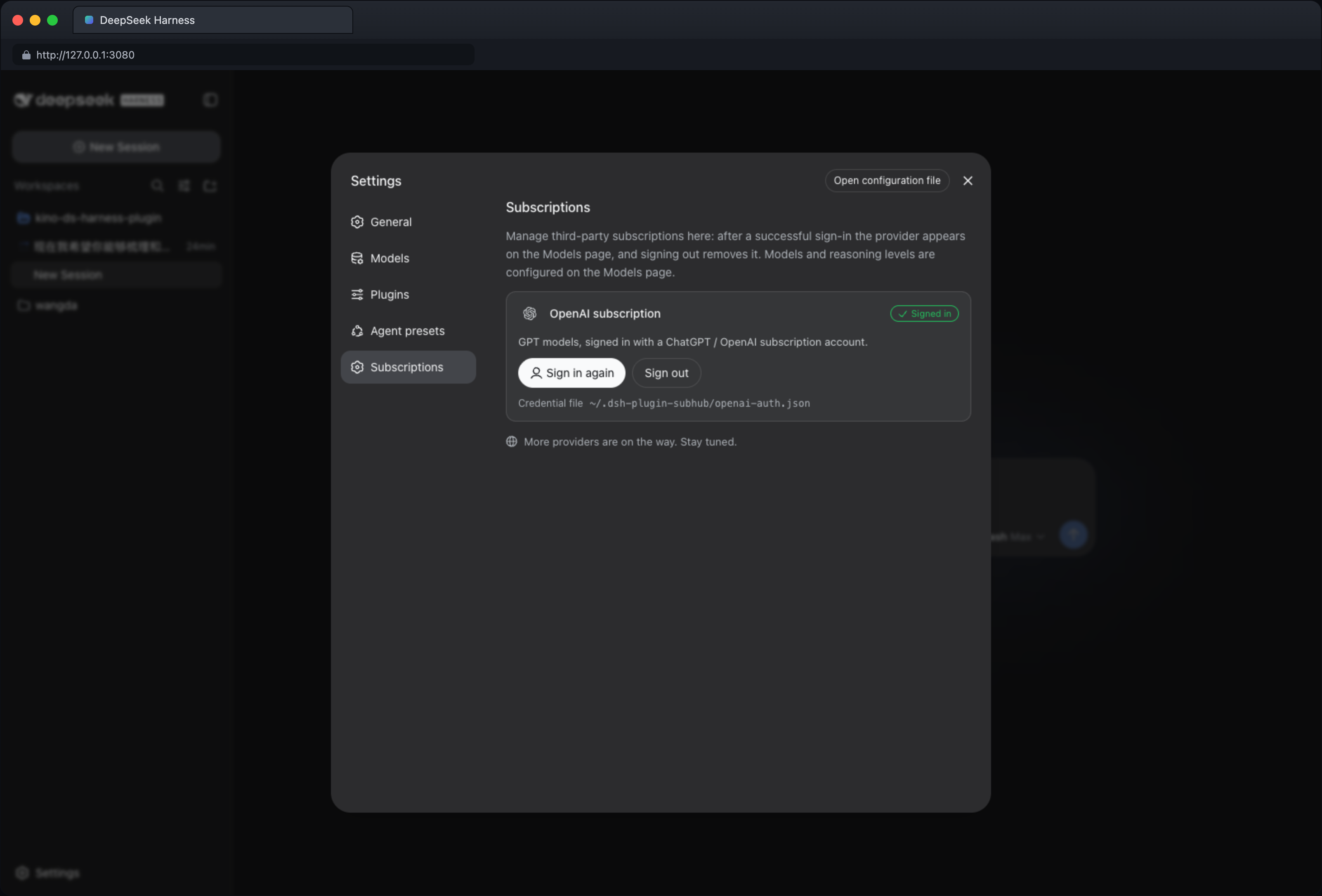
Task: Click the More providers notice text
Action: coord(630,441)
